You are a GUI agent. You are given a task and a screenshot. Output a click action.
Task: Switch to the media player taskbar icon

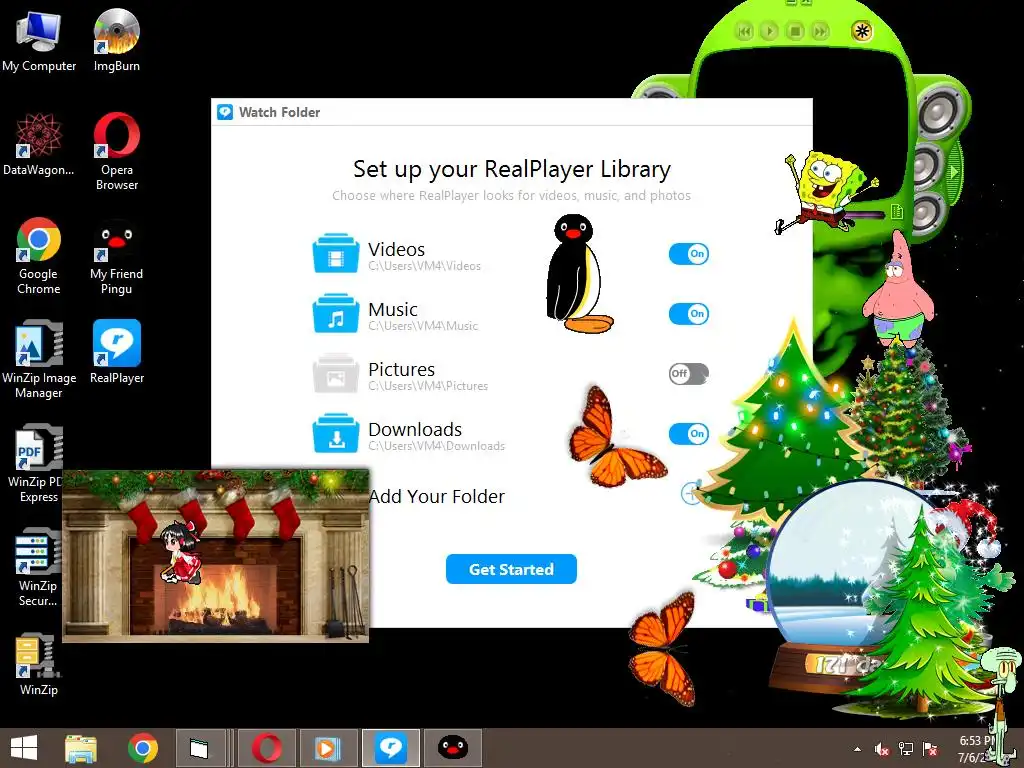(x=328, y=748)
